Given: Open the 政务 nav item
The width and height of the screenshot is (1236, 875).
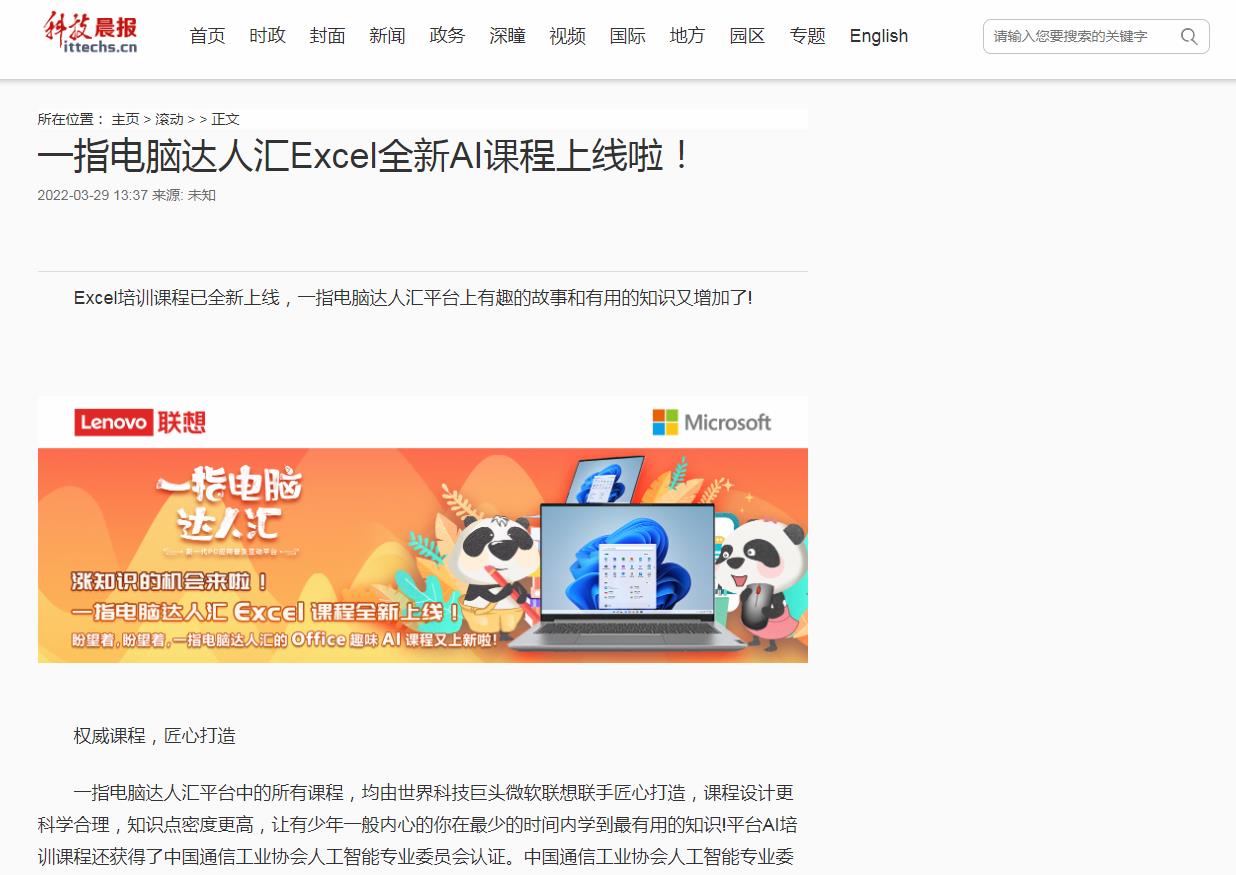Looking at the screenshot, I should pos(448,36).
